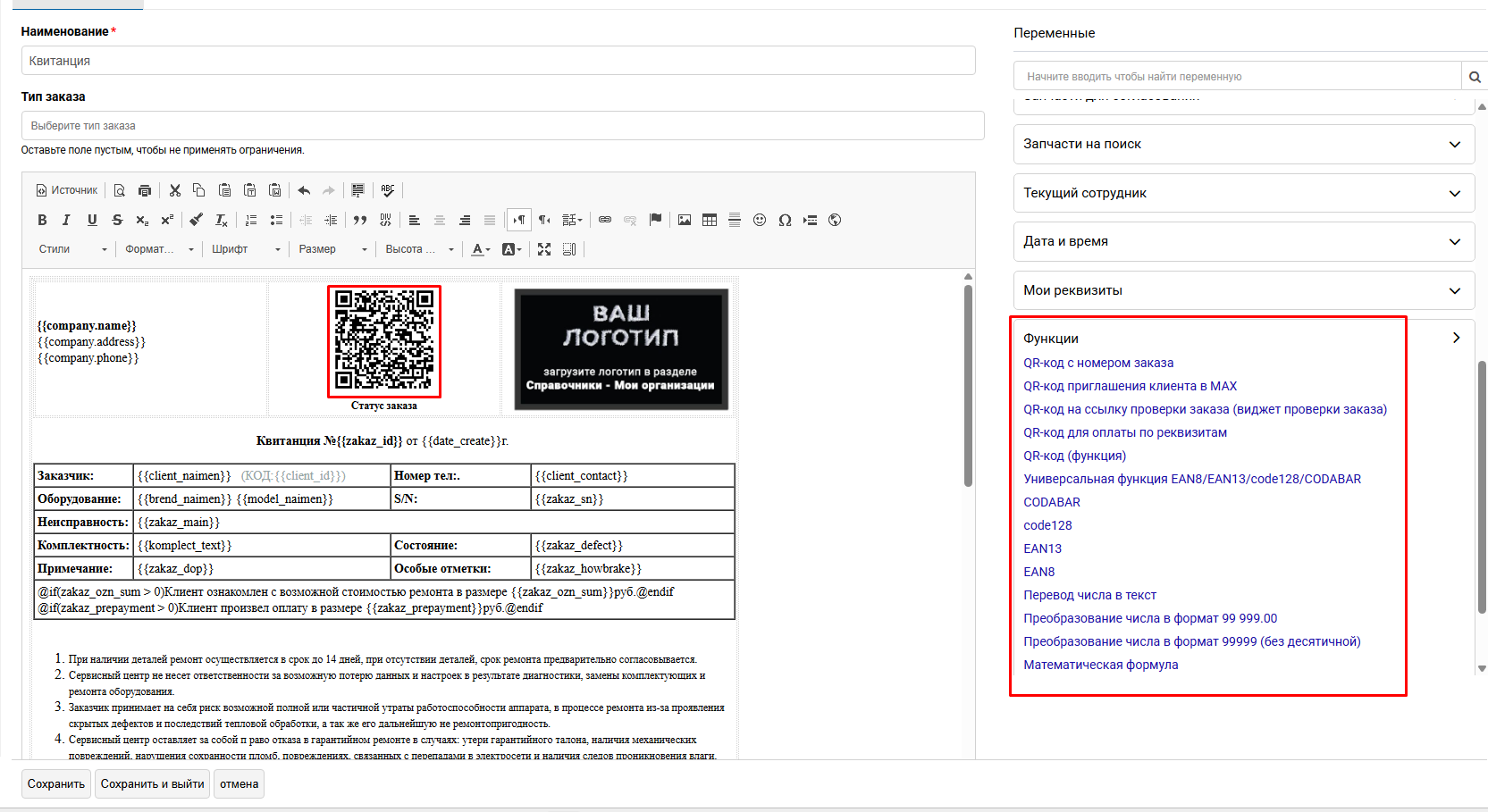Click the Copy Formatting brush icon
This screenshot has width=1488, height=812.
pos(197,220)
